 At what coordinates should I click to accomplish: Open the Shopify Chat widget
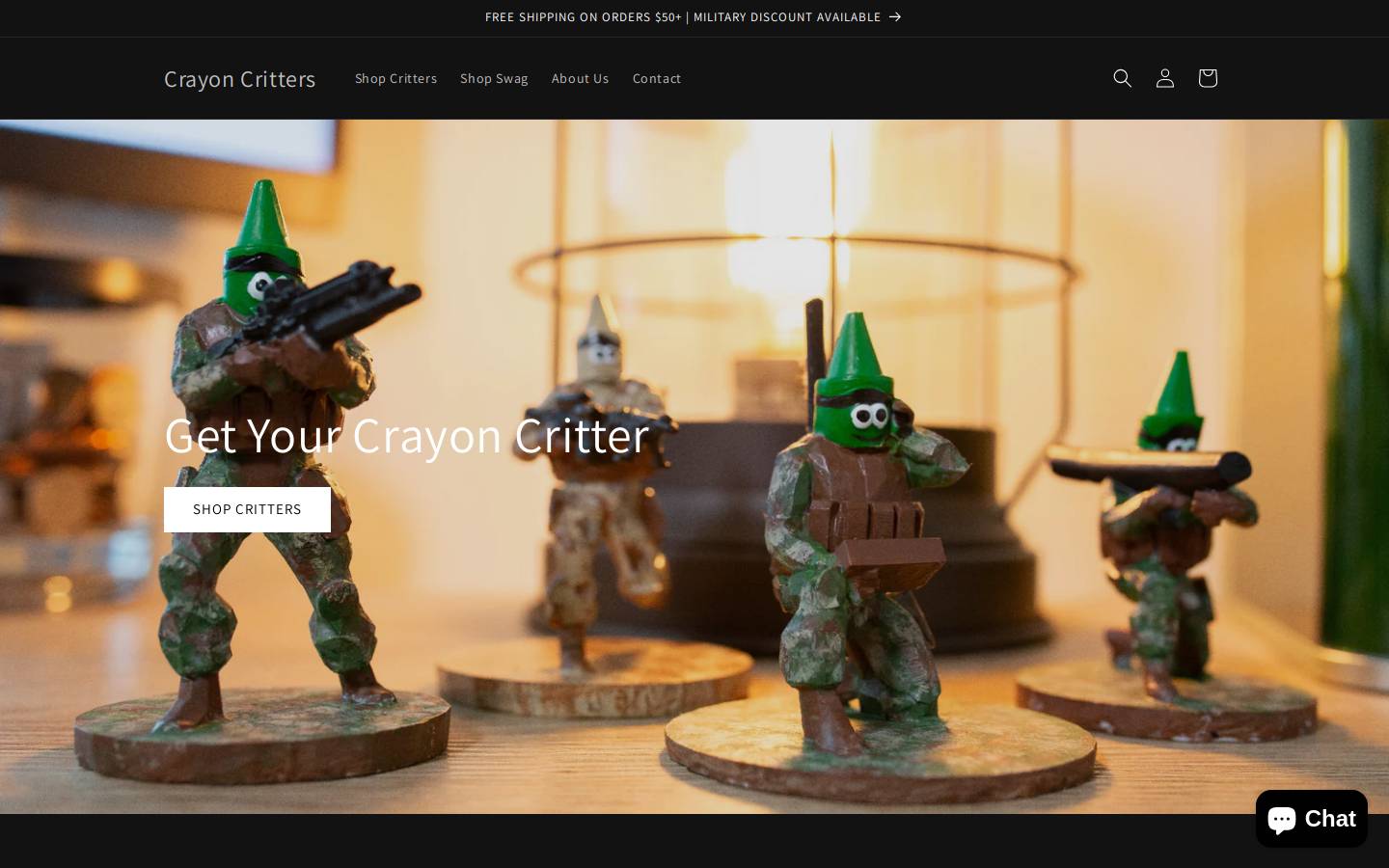point(1311,819)
